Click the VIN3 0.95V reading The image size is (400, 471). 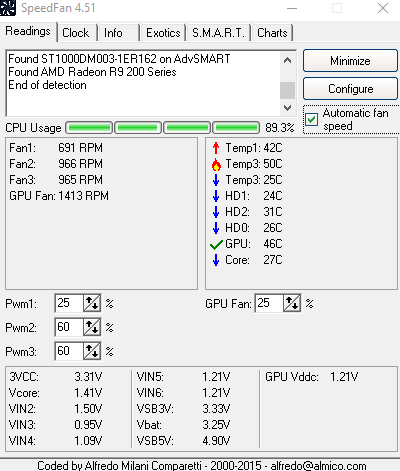pos(55,425)
